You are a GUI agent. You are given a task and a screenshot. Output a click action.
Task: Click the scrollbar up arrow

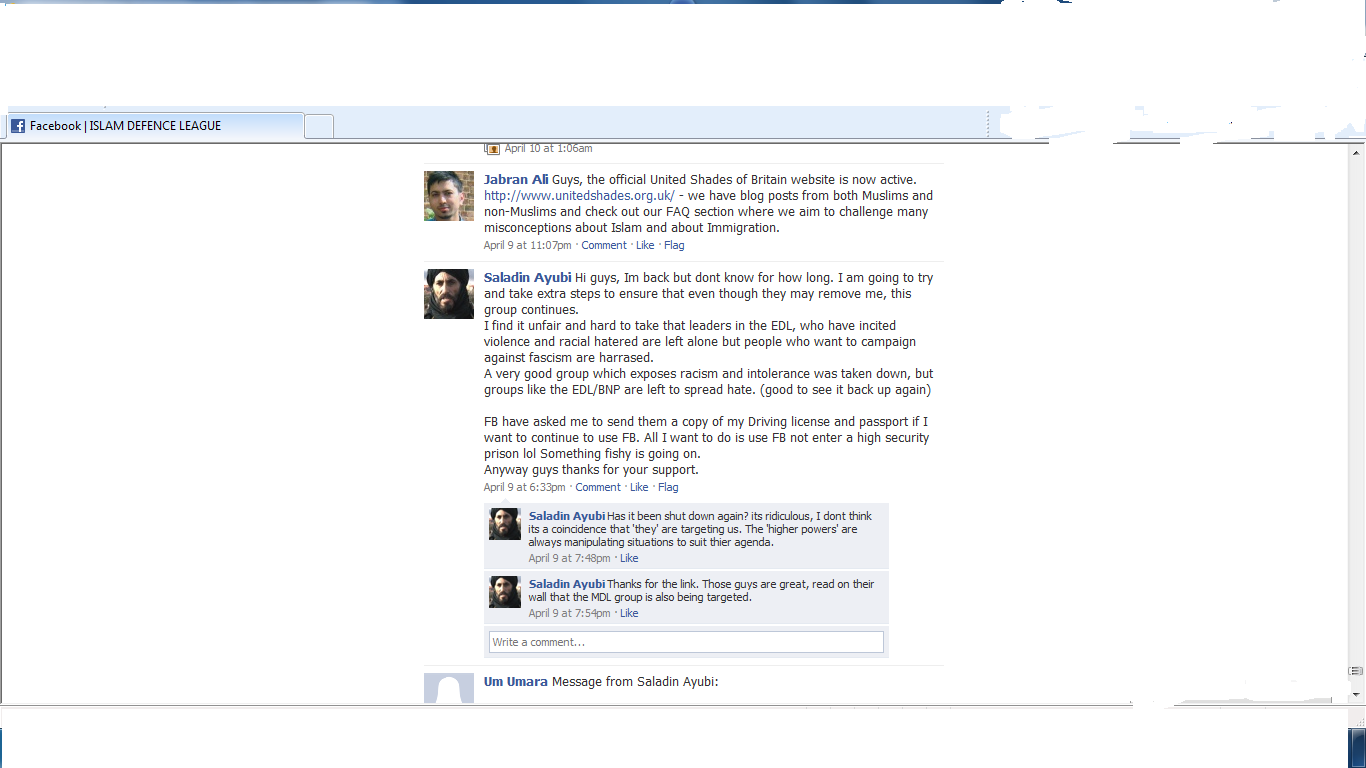pyautogui.click(x=1357, y=153)
